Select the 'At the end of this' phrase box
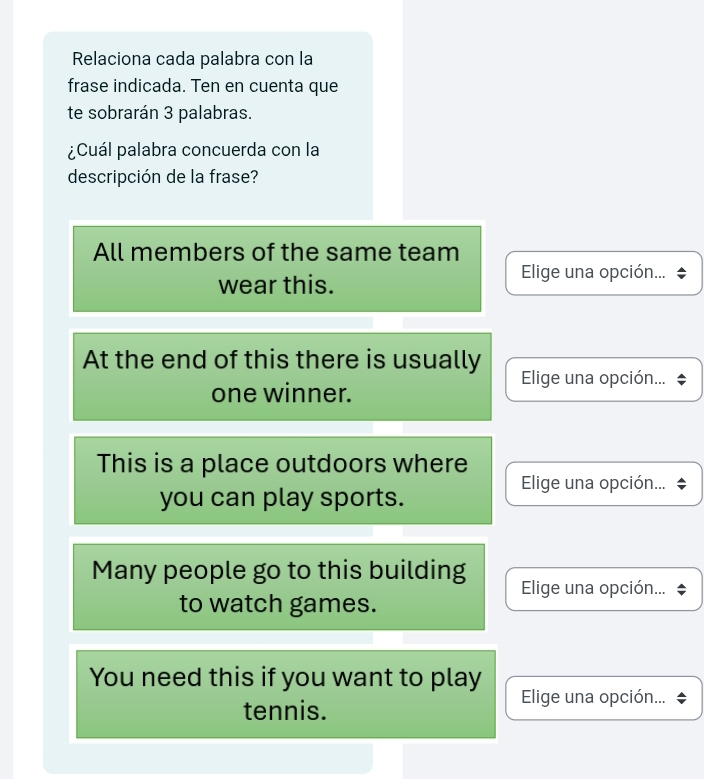The image size is (704, 779). [282, 376]
